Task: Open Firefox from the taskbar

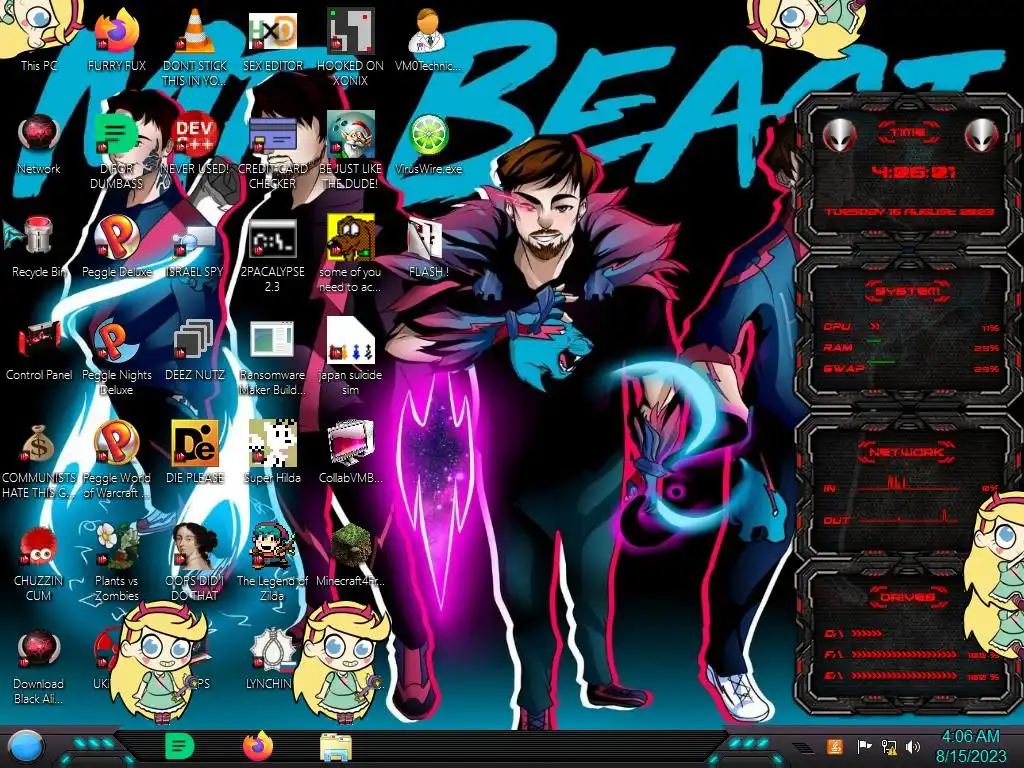Action: coord(258,746)
